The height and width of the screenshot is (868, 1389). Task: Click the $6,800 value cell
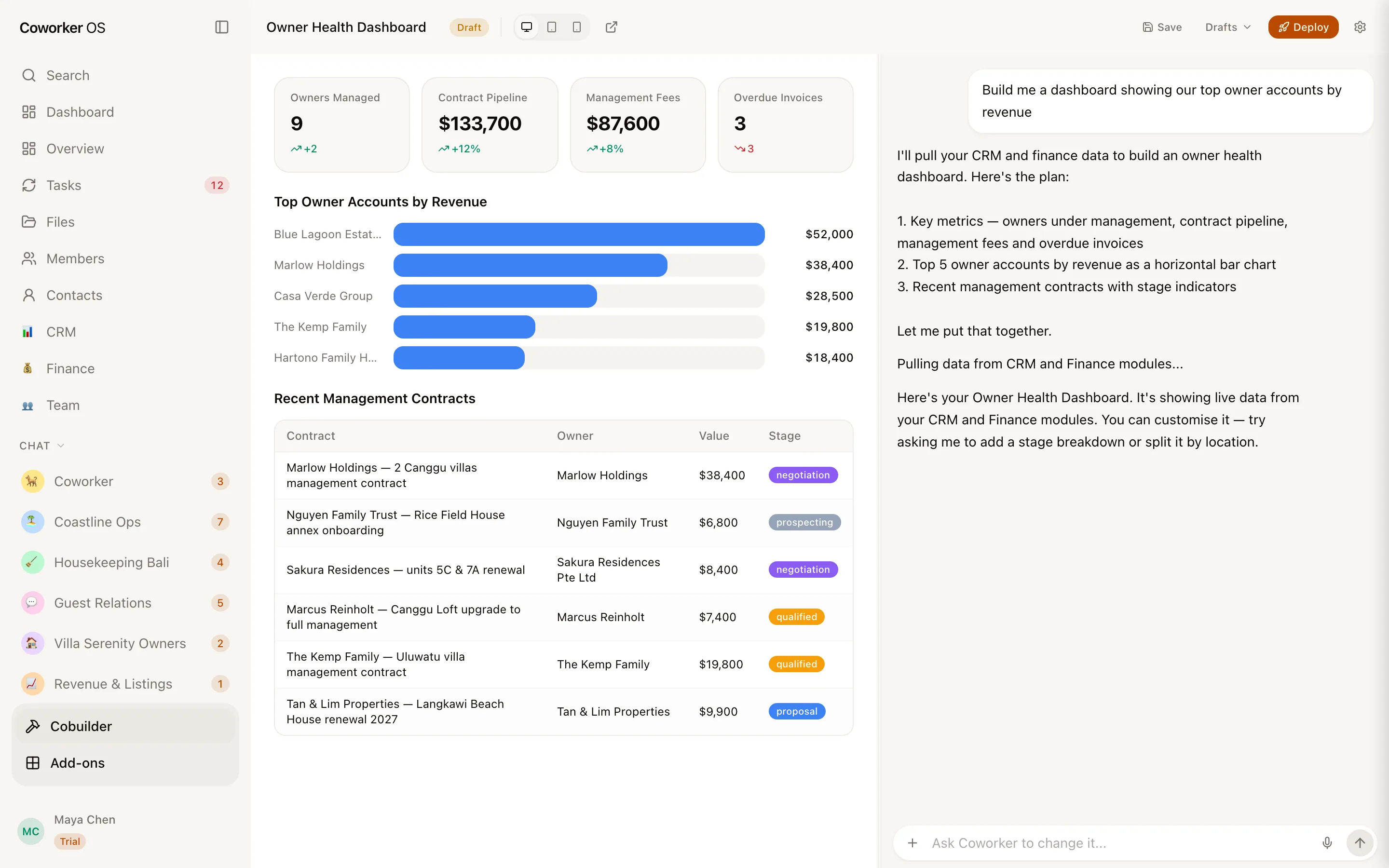(718, 522)
